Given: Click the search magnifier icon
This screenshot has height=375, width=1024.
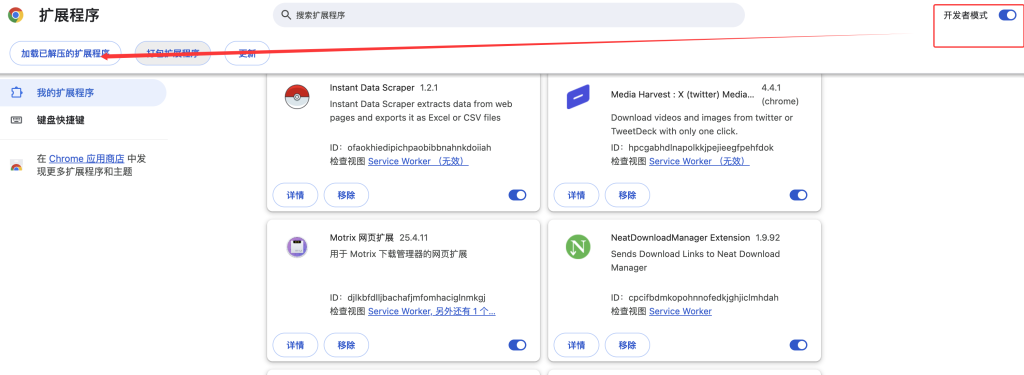Looking at the screenshot, I should [x=285, y=14].
